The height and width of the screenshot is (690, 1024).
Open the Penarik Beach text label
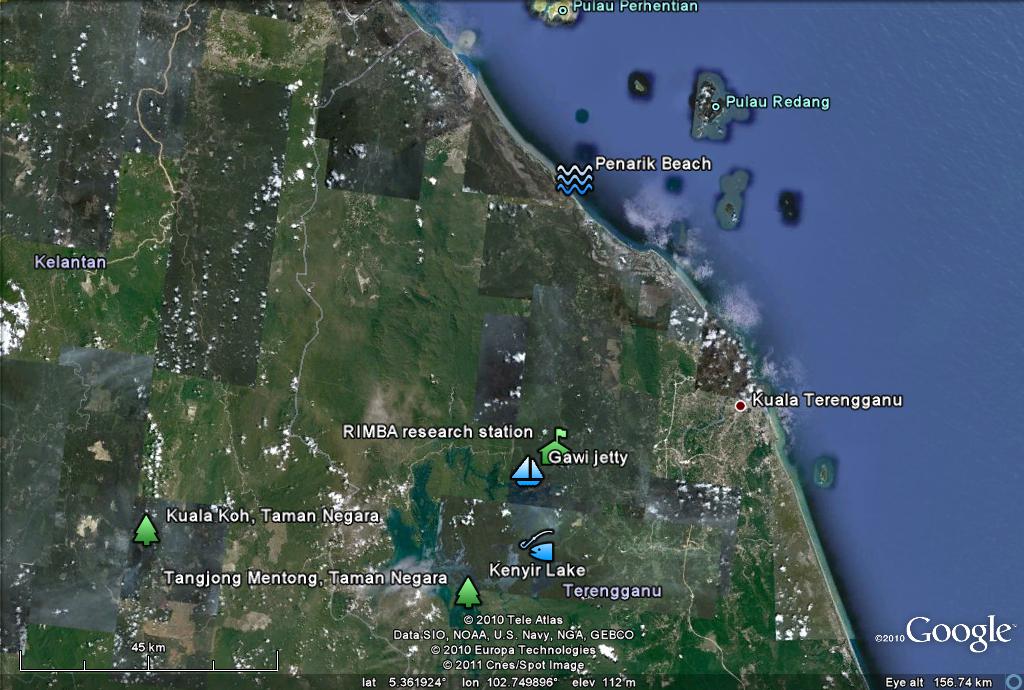pyautogui.click(x=653, y=163)
